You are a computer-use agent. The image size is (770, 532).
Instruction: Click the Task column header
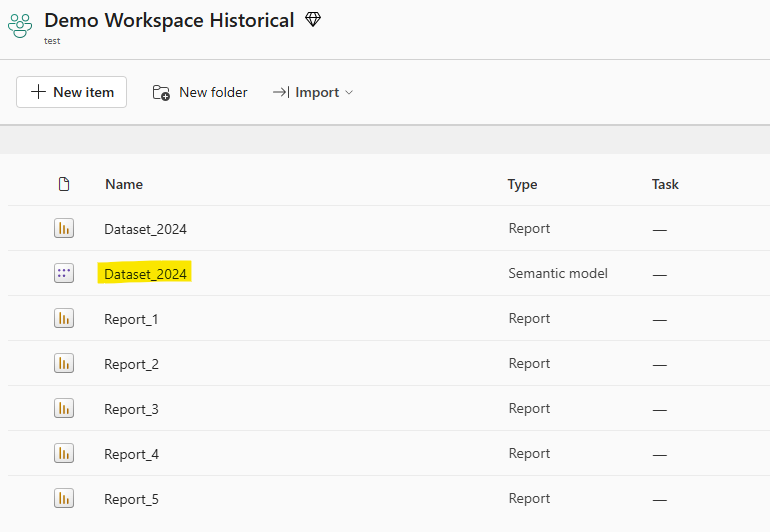tap(665, 184)
